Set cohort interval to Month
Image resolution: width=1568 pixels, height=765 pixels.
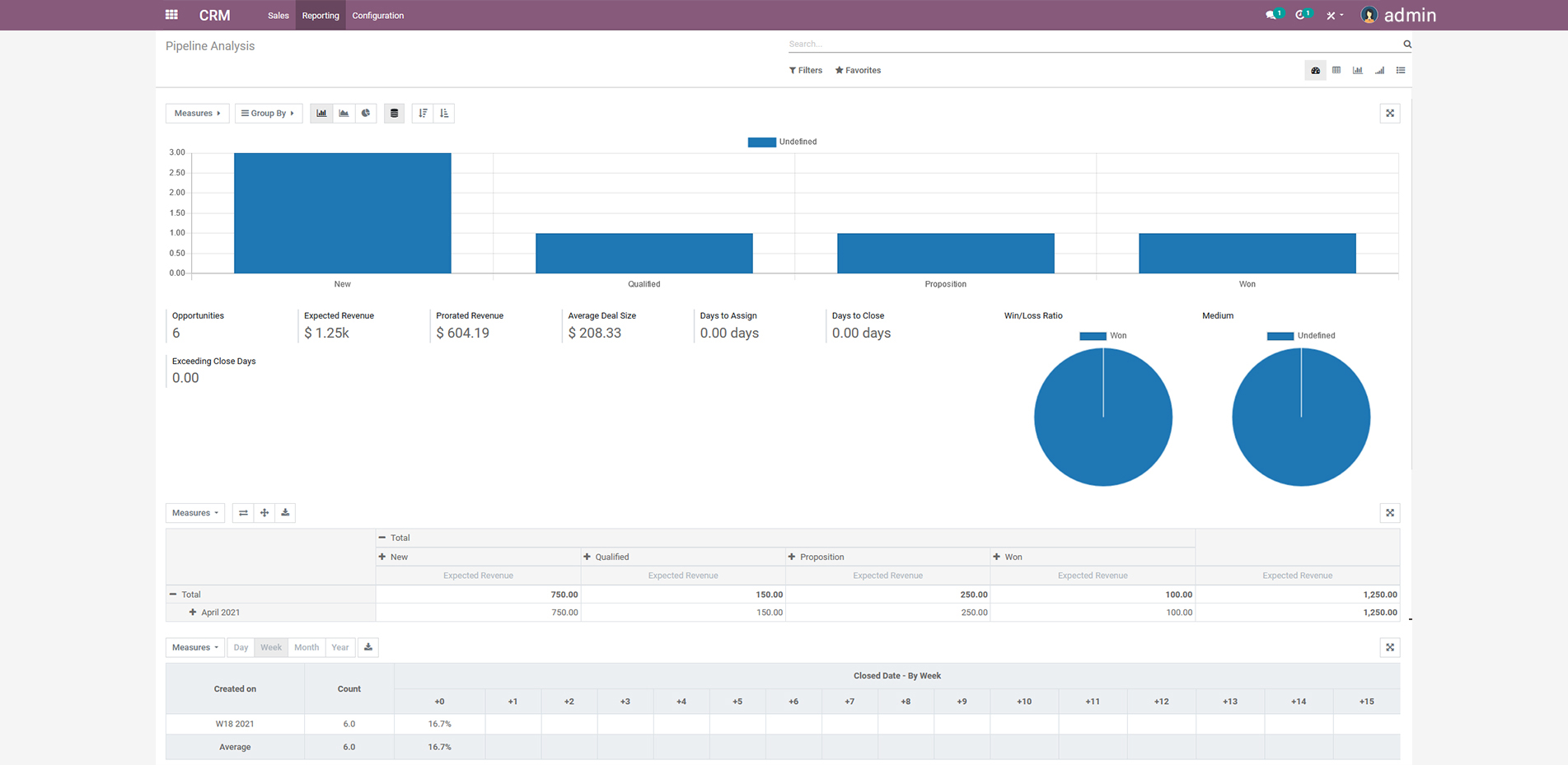tap(307, 647)
